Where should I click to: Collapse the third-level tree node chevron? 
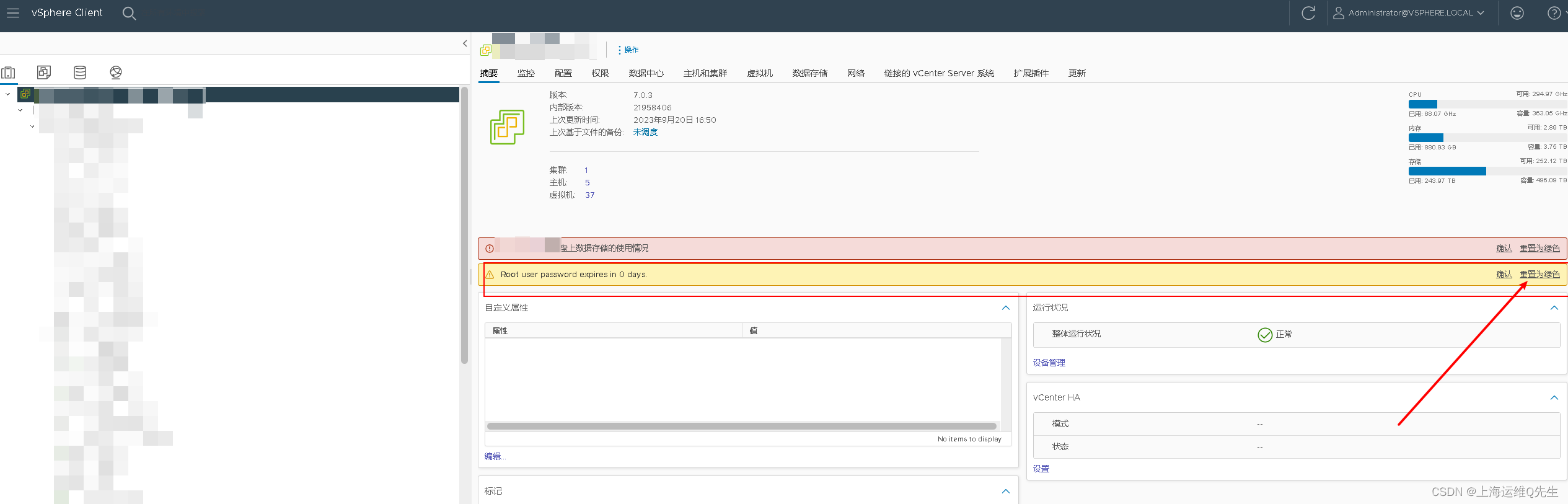pyautogui.click(x=32, y=126)
